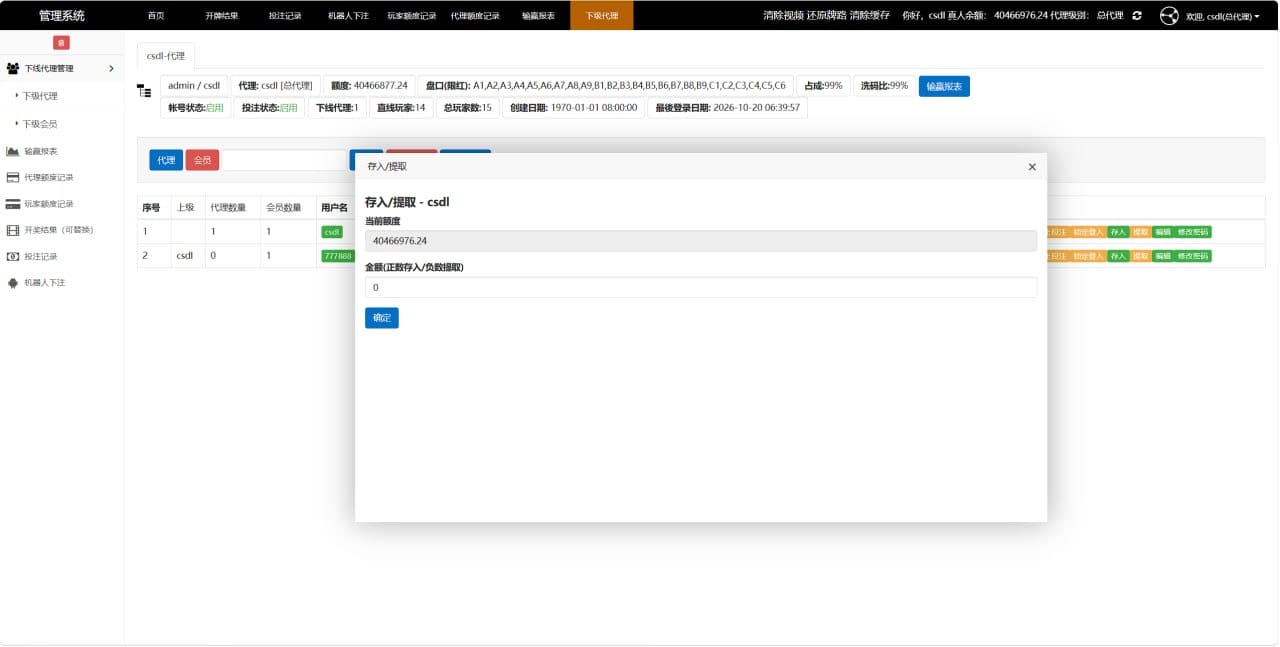Open 下级代理 in the sidebar tree
This screenshot has height=647, width=1280.
tap(40, 96)
